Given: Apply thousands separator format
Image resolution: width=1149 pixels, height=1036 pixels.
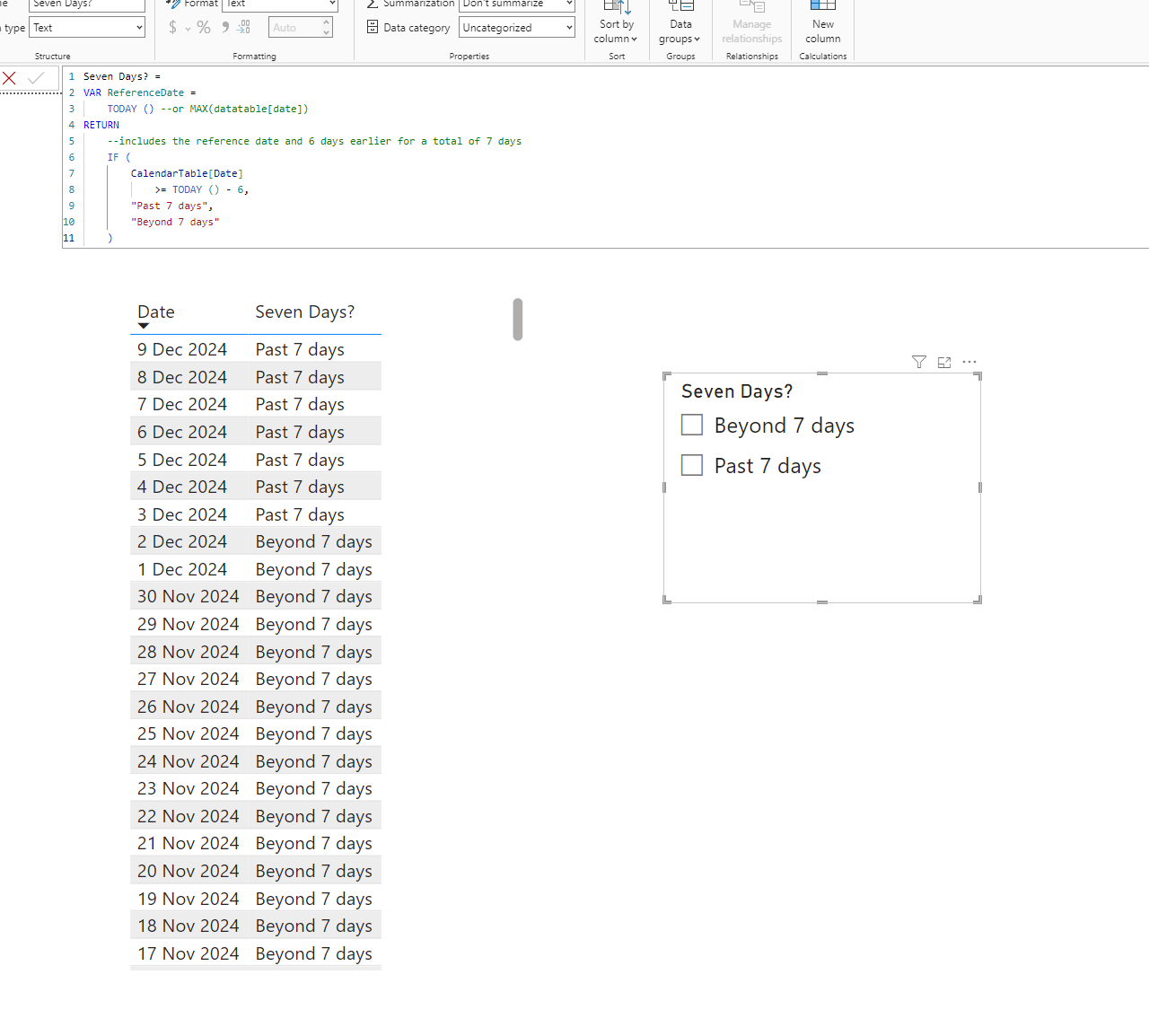Looking at the screenshot, I should pos(225,28).
